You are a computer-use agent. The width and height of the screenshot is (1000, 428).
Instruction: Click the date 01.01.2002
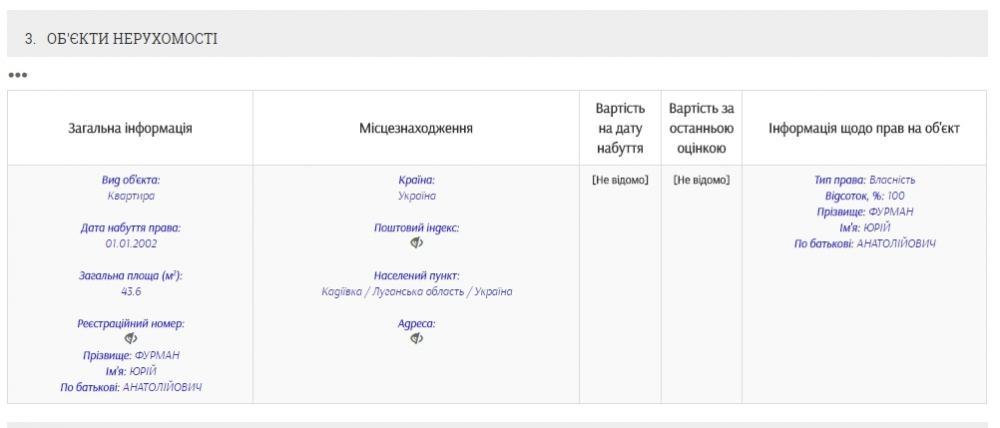point(131,243)
